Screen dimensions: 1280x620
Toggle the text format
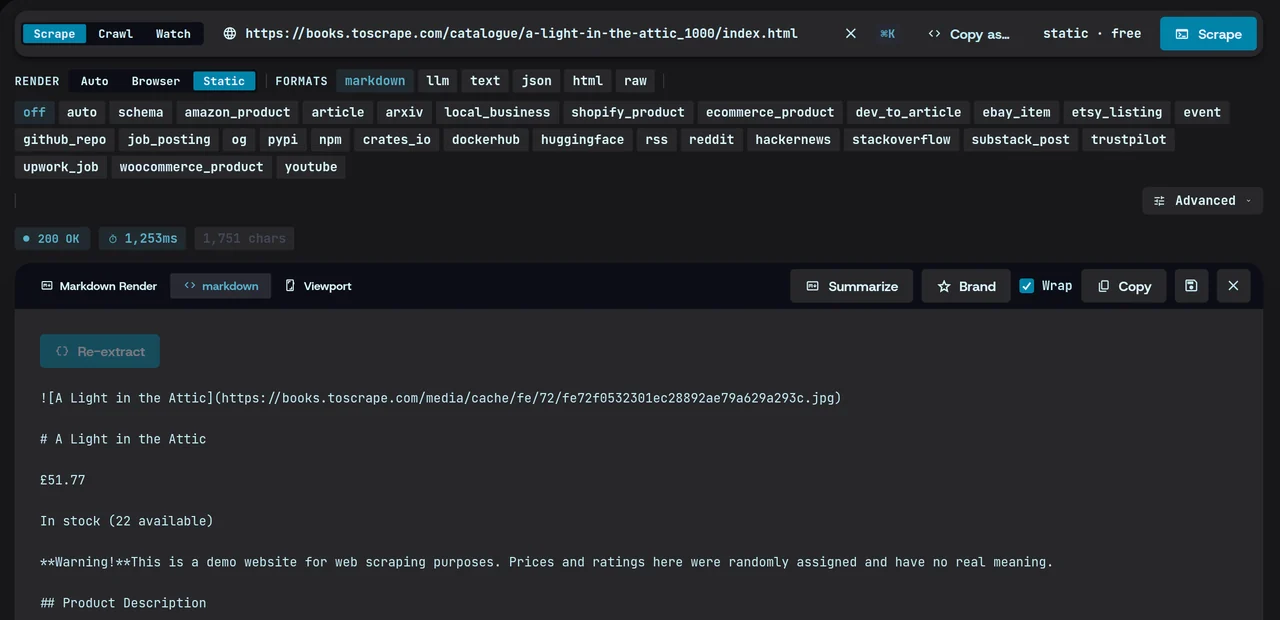pyautogui.click(x=485, y=81)
